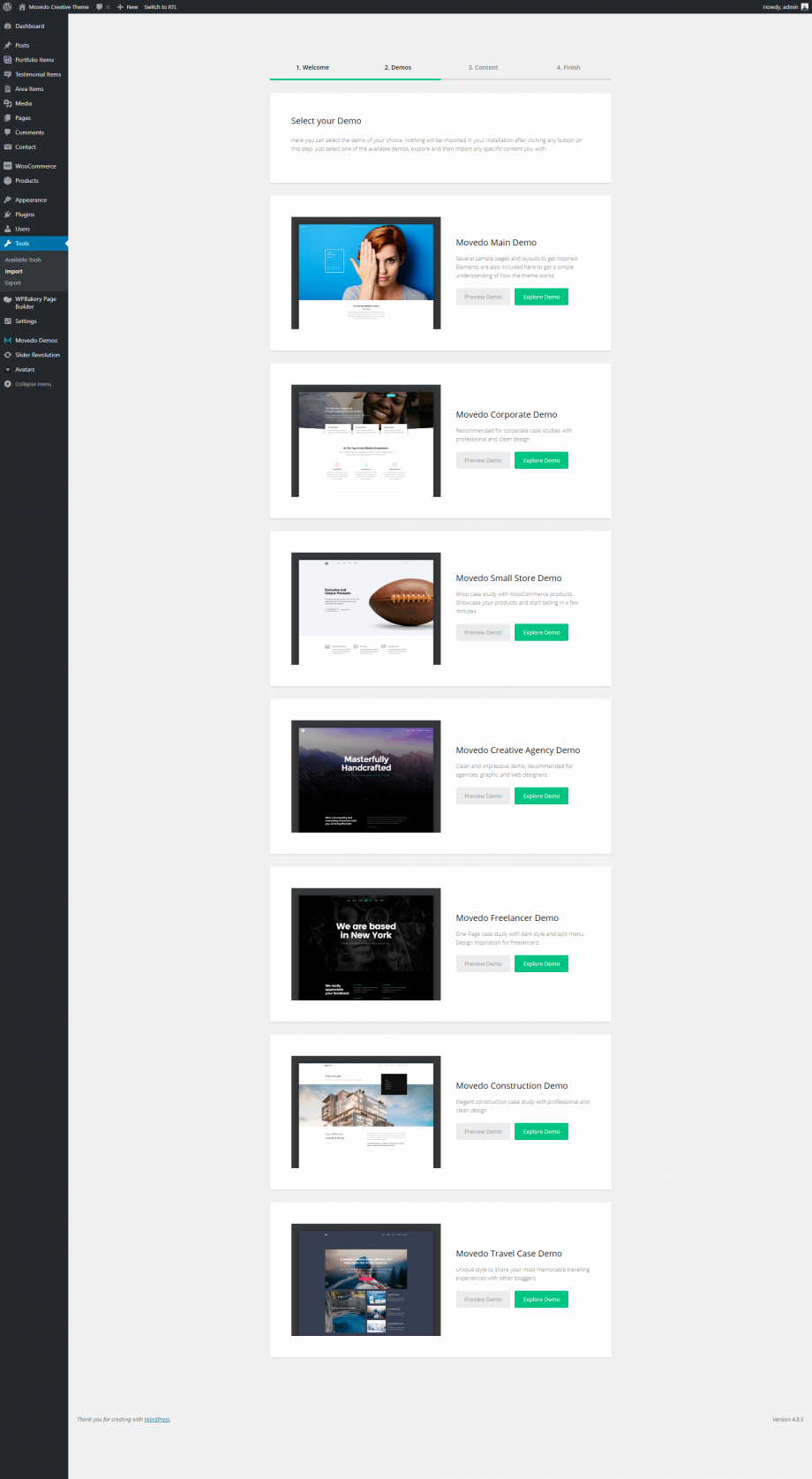Screen dimensions: 812x1479
Task: Preview the Movedo Corporate Demo
Action: tap(483, 460)
